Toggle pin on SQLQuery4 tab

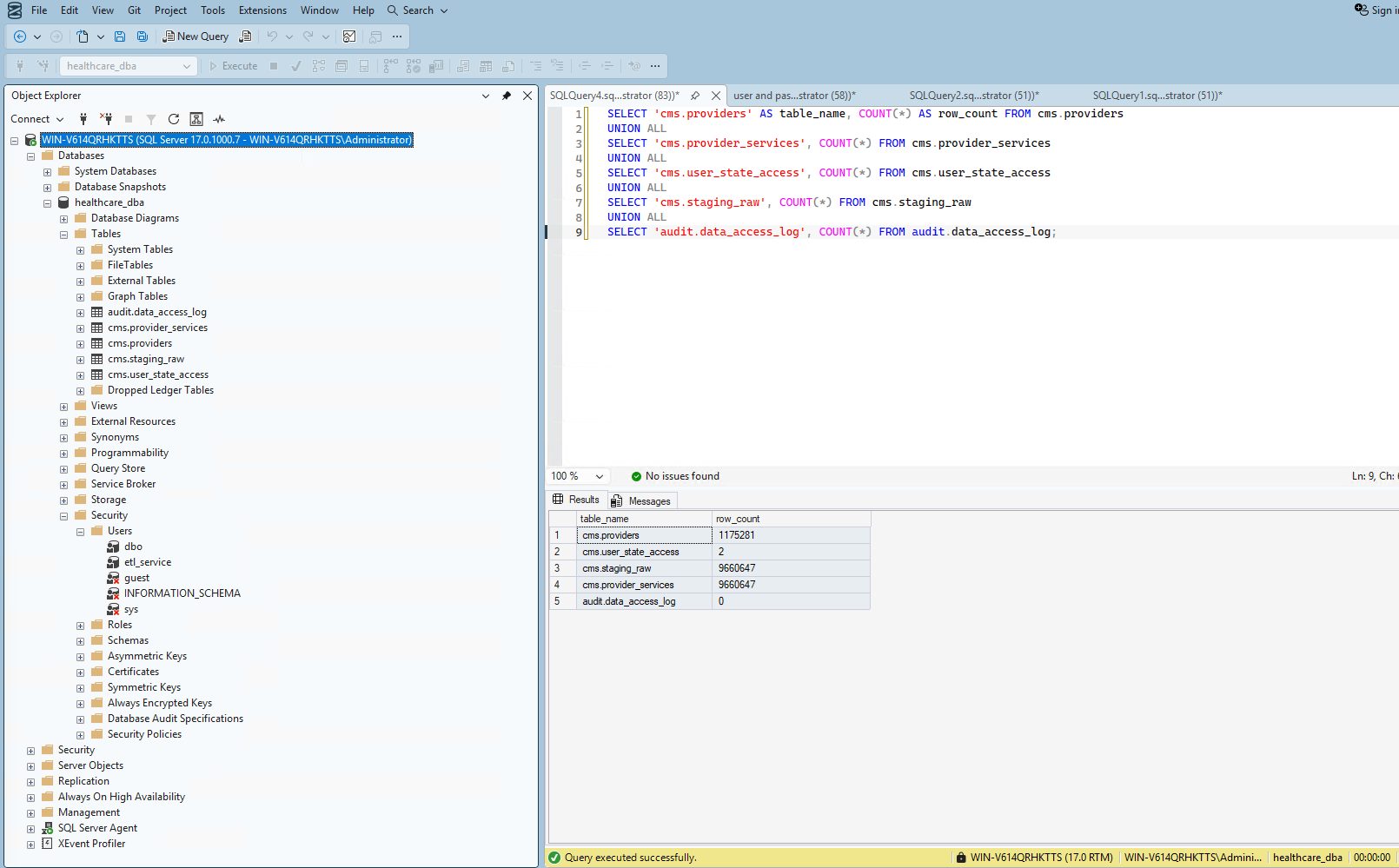click(695, 96)
